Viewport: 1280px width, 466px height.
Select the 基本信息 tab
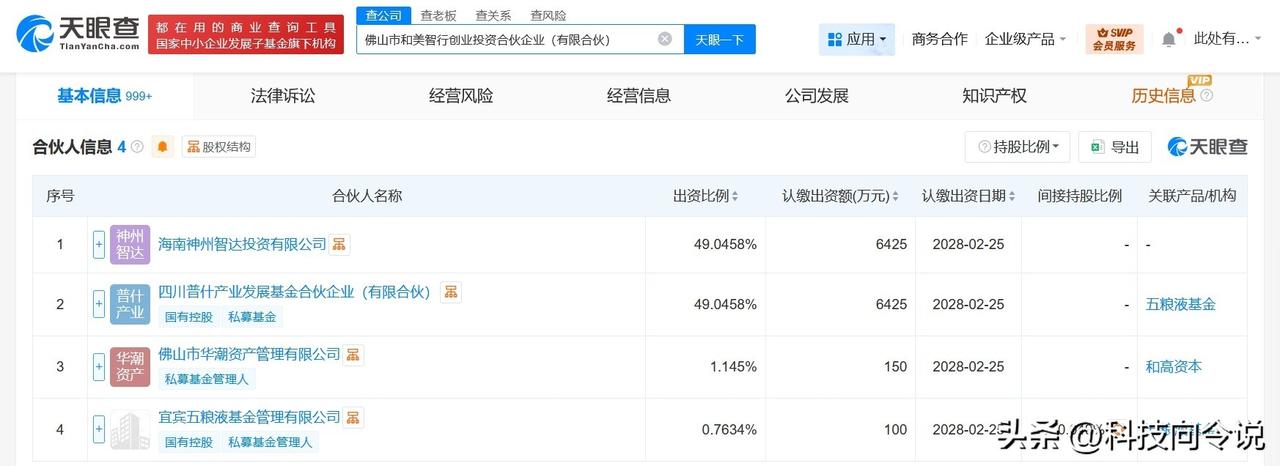pos(104,96)
